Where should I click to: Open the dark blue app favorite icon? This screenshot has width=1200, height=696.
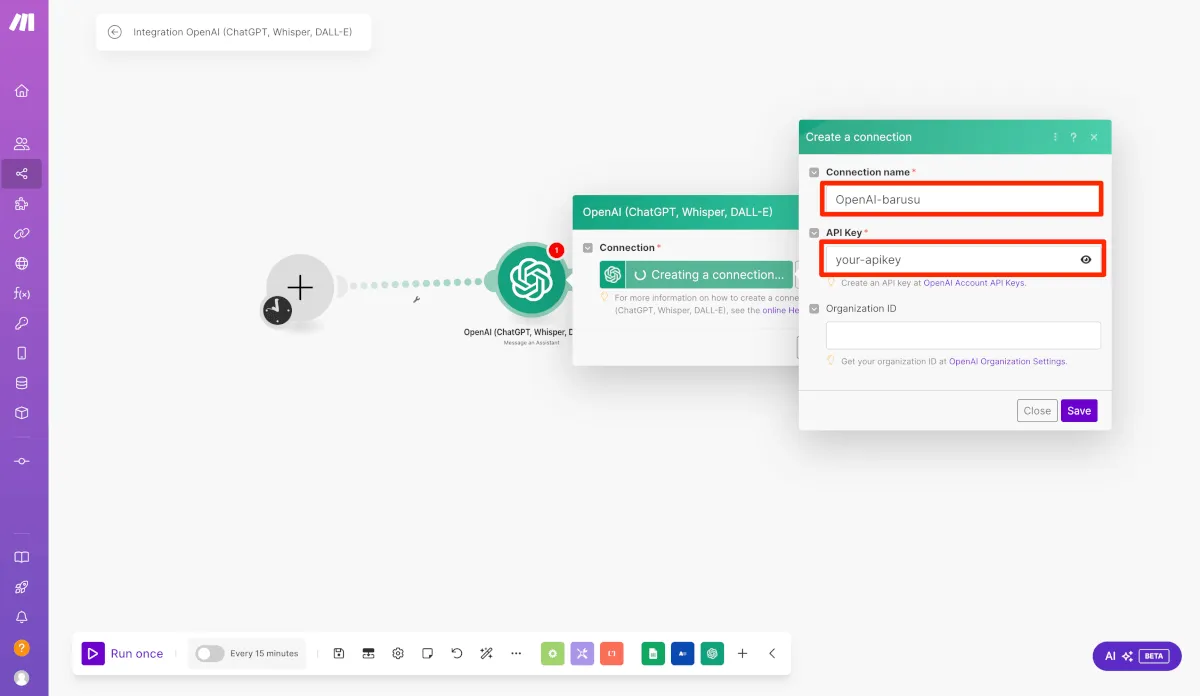coord(683,653)
